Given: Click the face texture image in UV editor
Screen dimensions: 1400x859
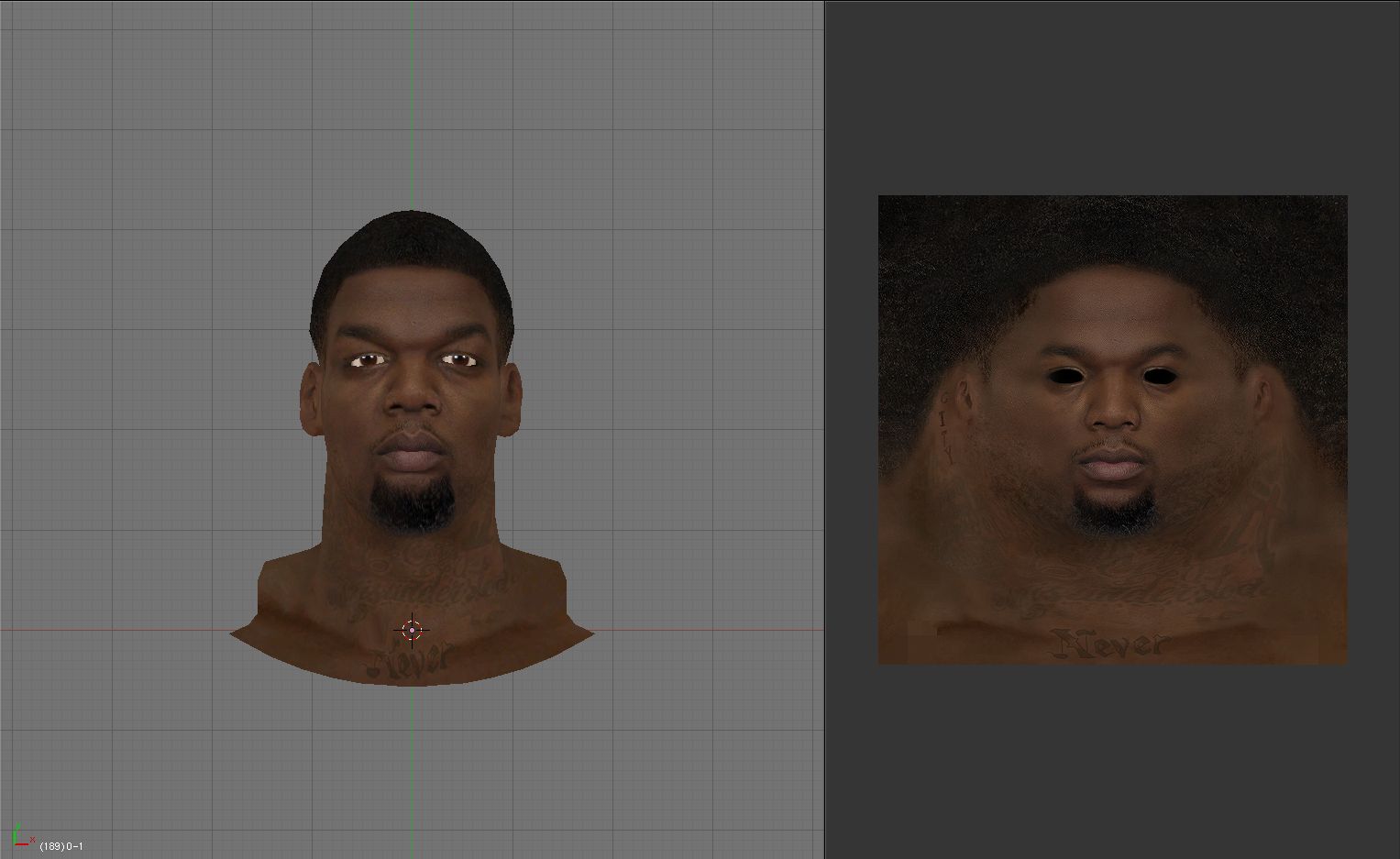Looking at the screenshot, I should (x=1112, y=429).
